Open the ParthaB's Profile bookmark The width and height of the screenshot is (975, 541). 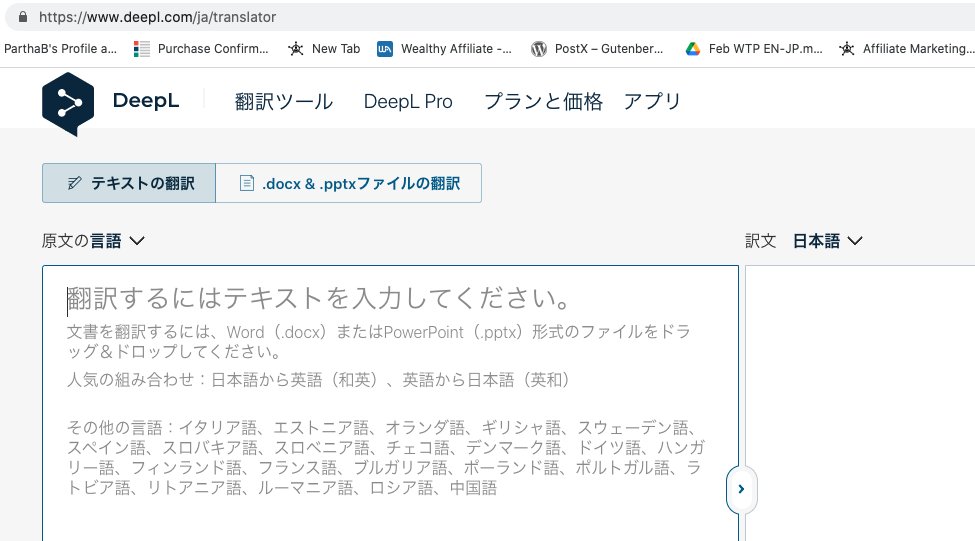click(60, 49)
